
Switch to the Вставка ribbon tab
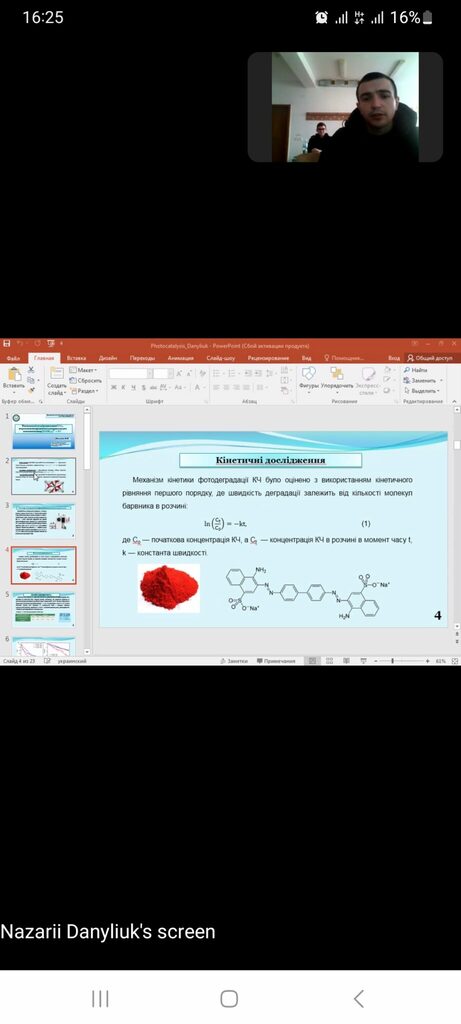pyautogui.click(x=76, y=358)
